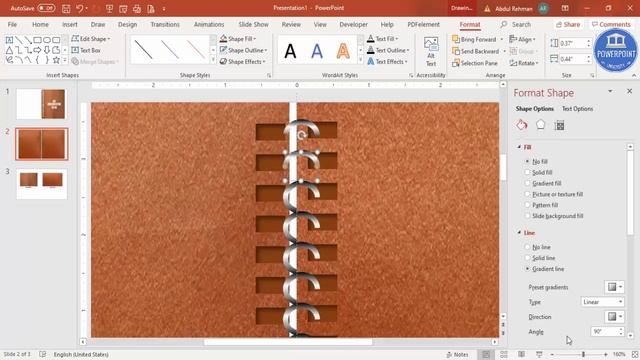Open Edit Shape menu
The width and height of the screenshot is (640, 360).
click(x=91, y=39)
